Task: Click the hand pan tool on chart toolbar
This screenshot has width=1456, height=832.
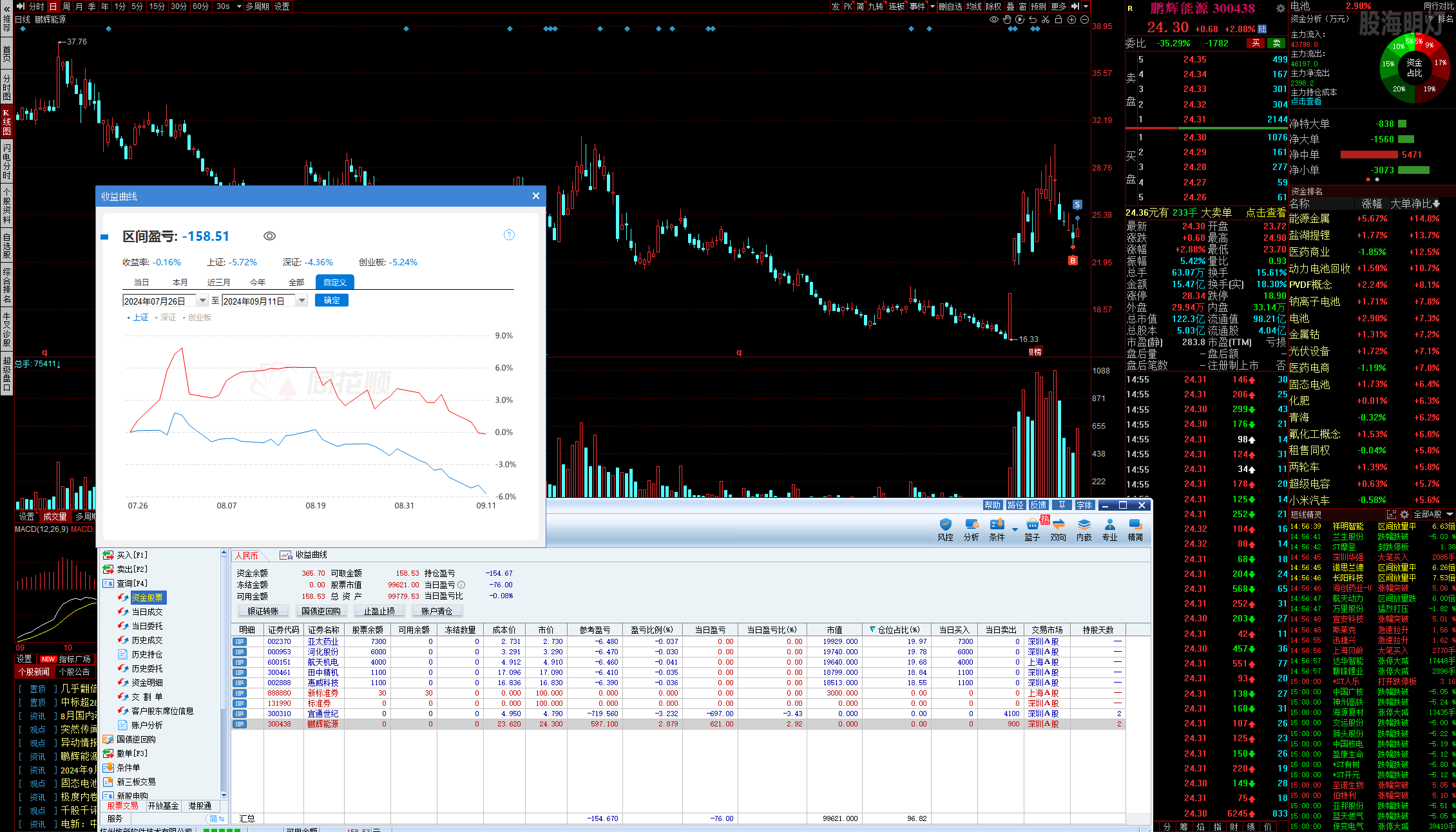Action: click(x=1007, y=19)
